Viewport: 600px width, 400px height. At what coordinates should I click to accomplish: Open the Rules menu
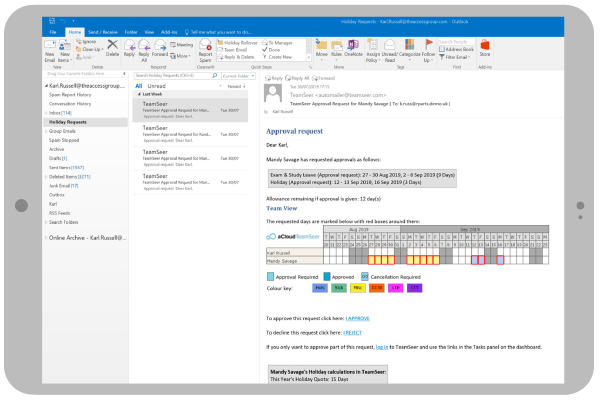tap(336, 50)
